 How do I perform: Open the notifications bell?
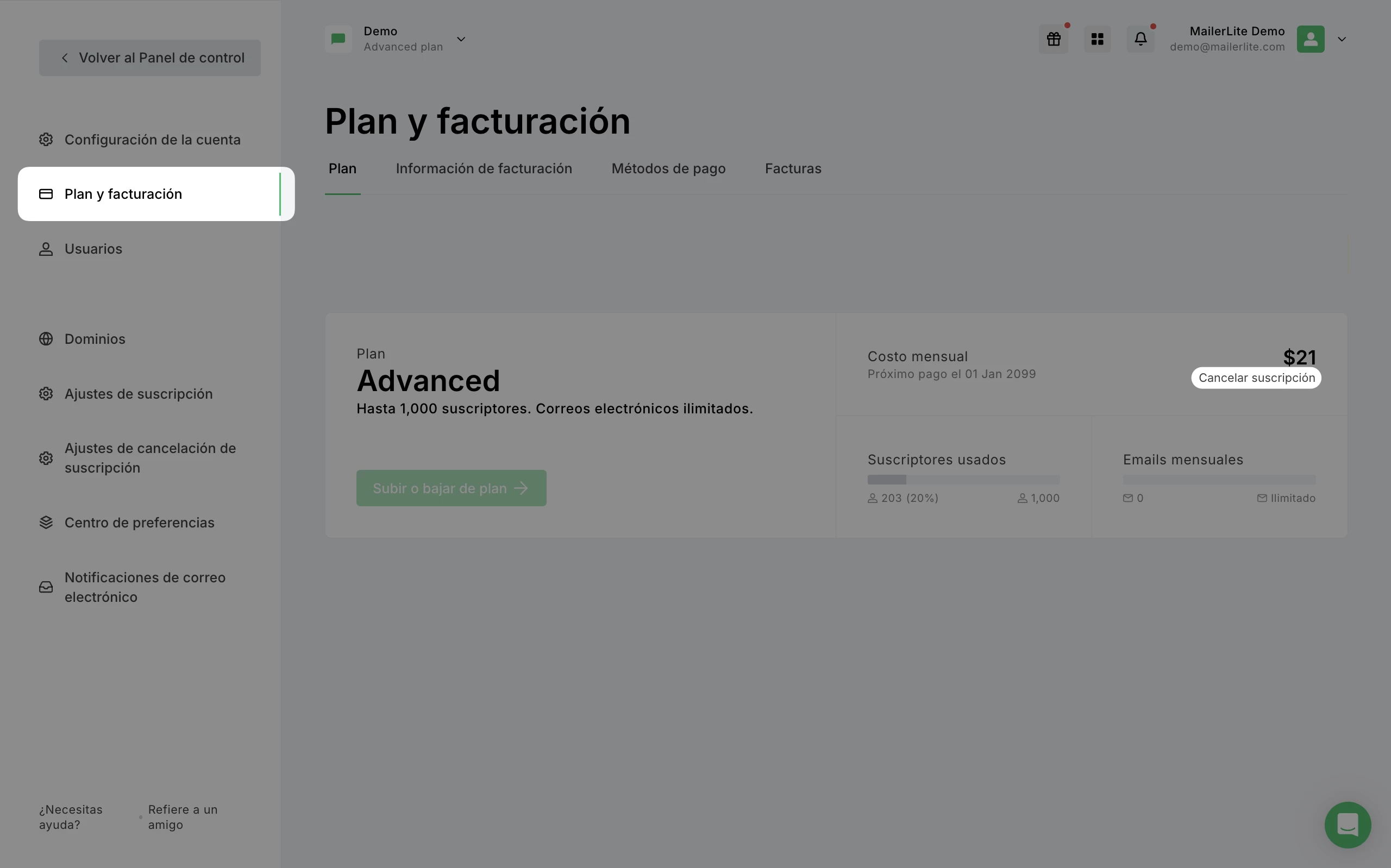click(x=1140, y=39)
